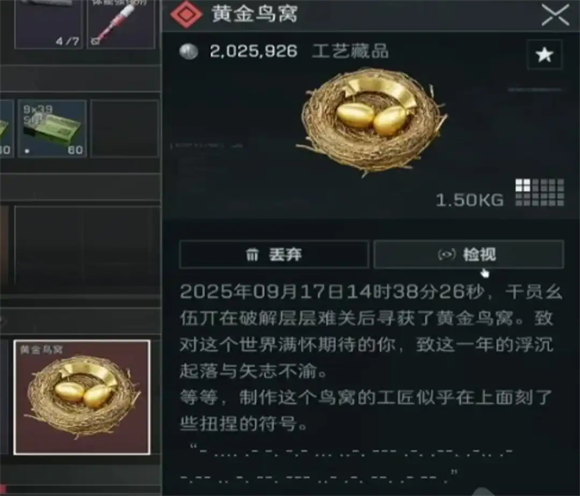Click the large golden nest preview image
The height and width of the screenshot is (496, 580).
[371, 121]
